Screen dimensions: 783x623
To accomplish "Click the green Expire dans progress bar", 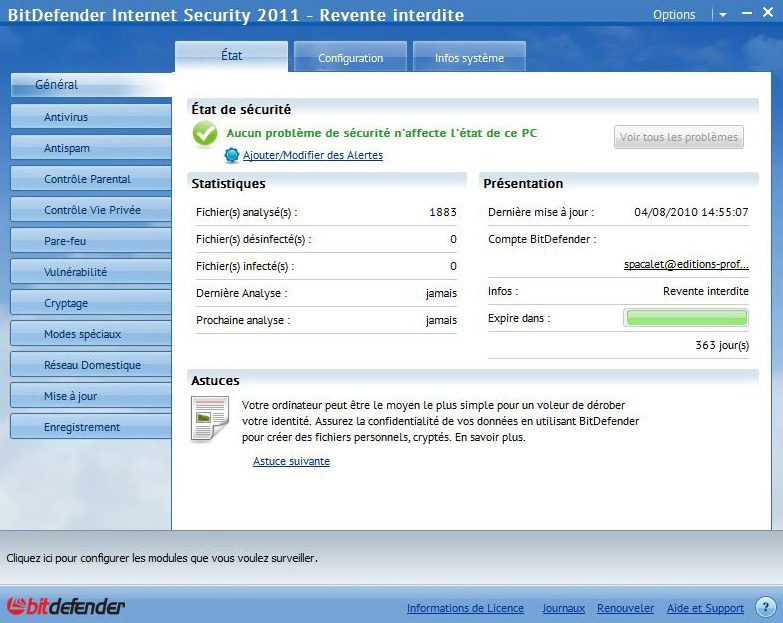I will pyautogui.click(x=686, y=317).
